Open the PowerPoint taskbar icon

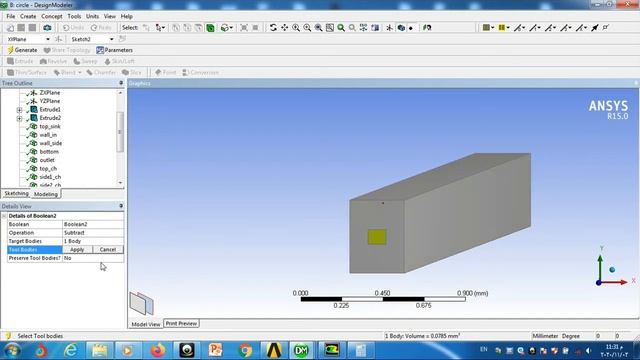(x=215, y=350)
